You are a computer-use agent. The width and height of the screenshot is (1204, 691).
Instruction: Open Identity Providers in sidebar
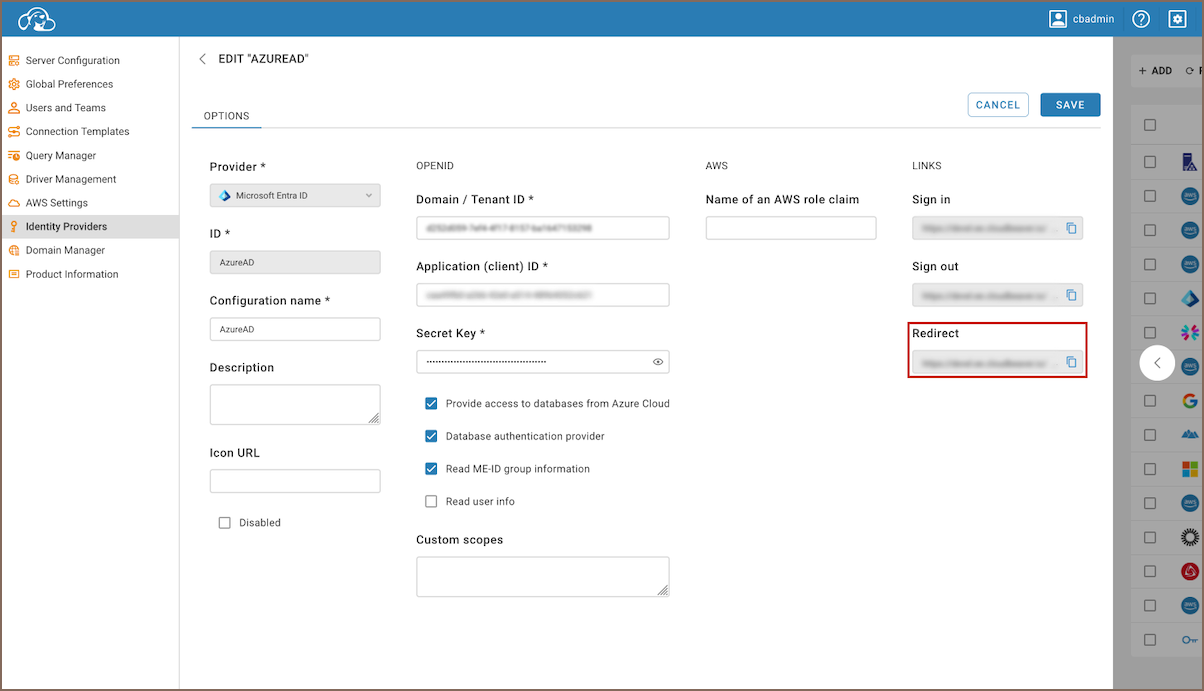tap(66, 227)
